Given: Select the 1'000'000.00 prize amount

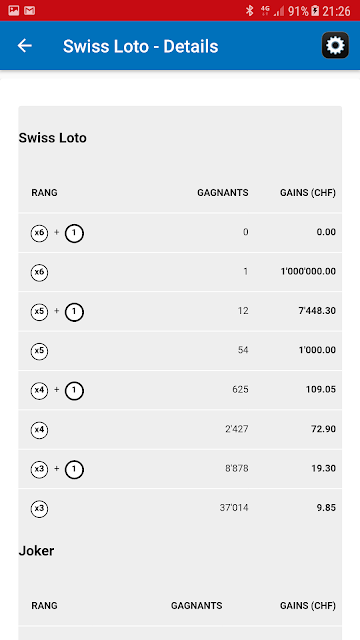Looking at the screenshot, I should pyautogui.click(x=308, y=271).
